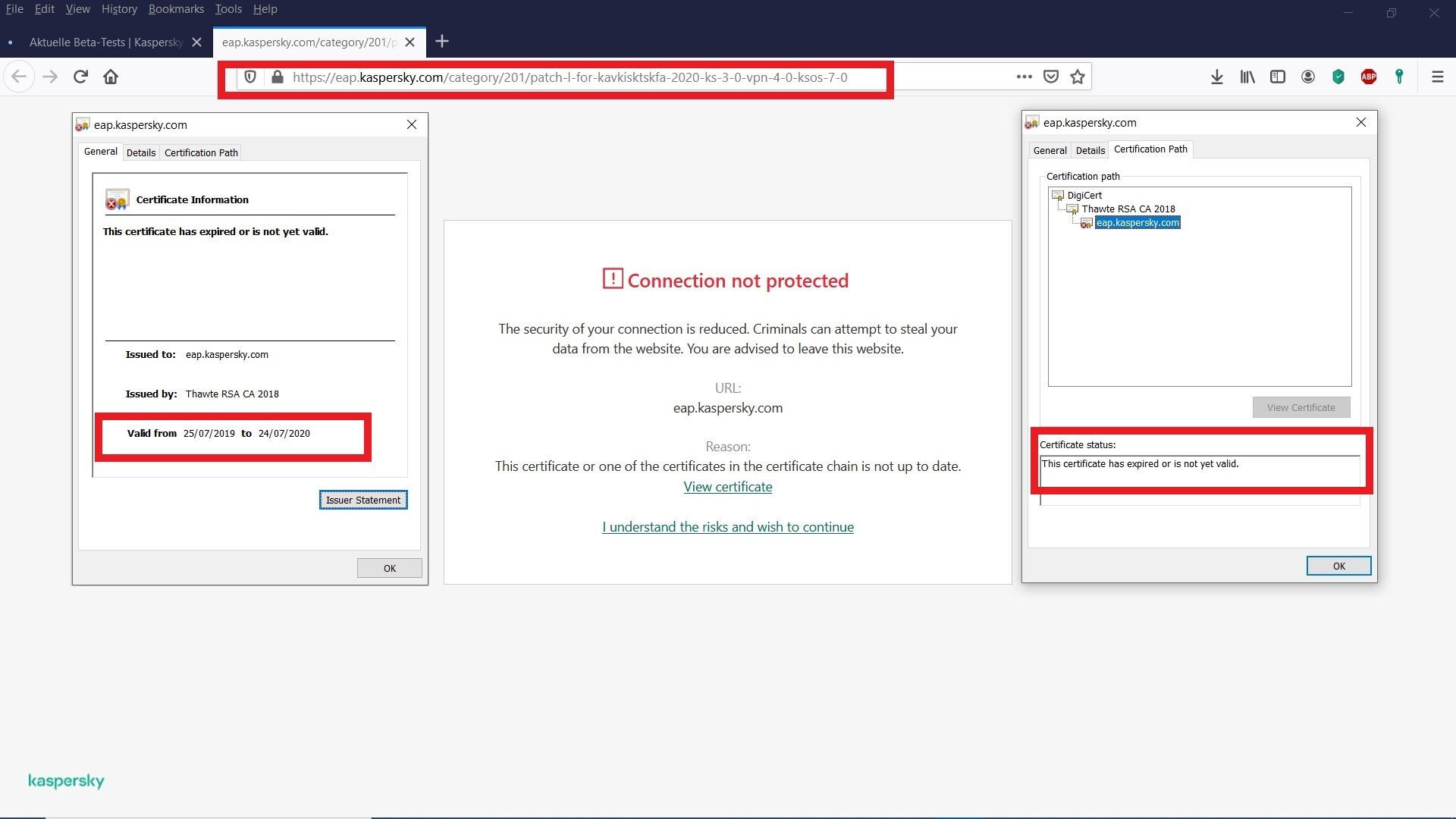This screenshot has width=1456, height=819.
Task: Open the History menu
Action: 119,9
